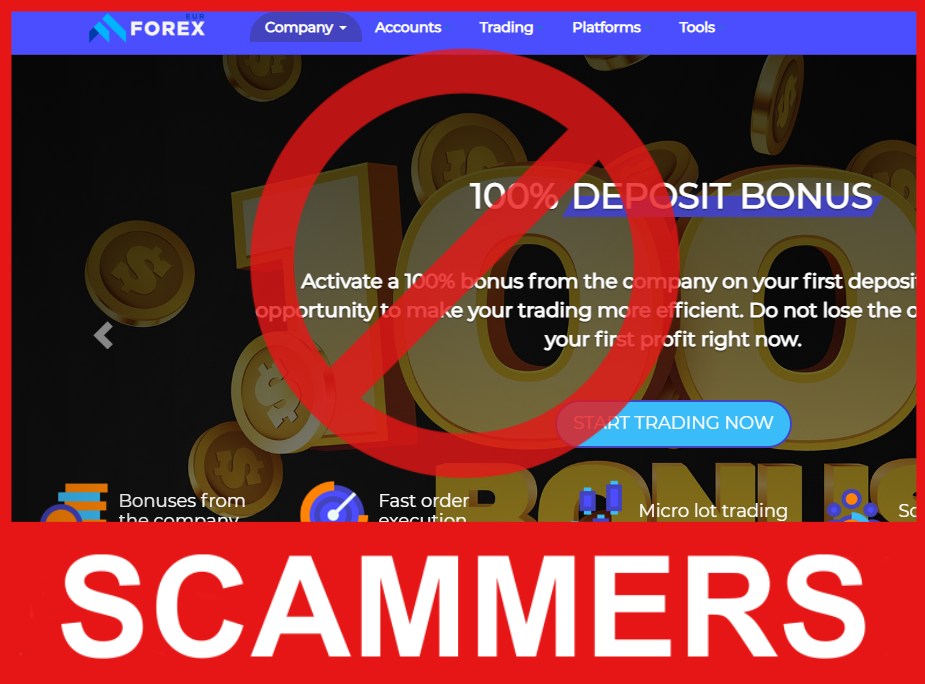
Task: Click the micro lot trading candlestick icon
Action: tap(601, 502)
